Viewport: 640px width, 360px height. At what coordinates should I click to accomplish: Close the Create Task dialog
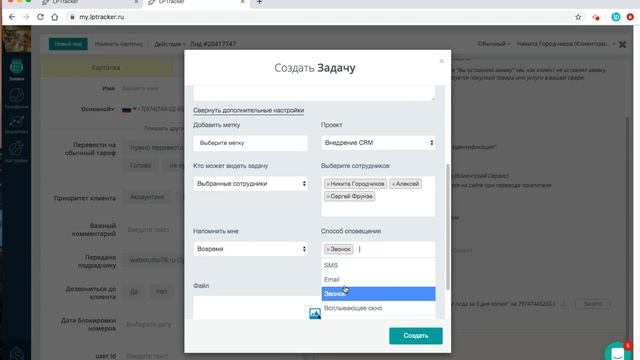[441, 61]
